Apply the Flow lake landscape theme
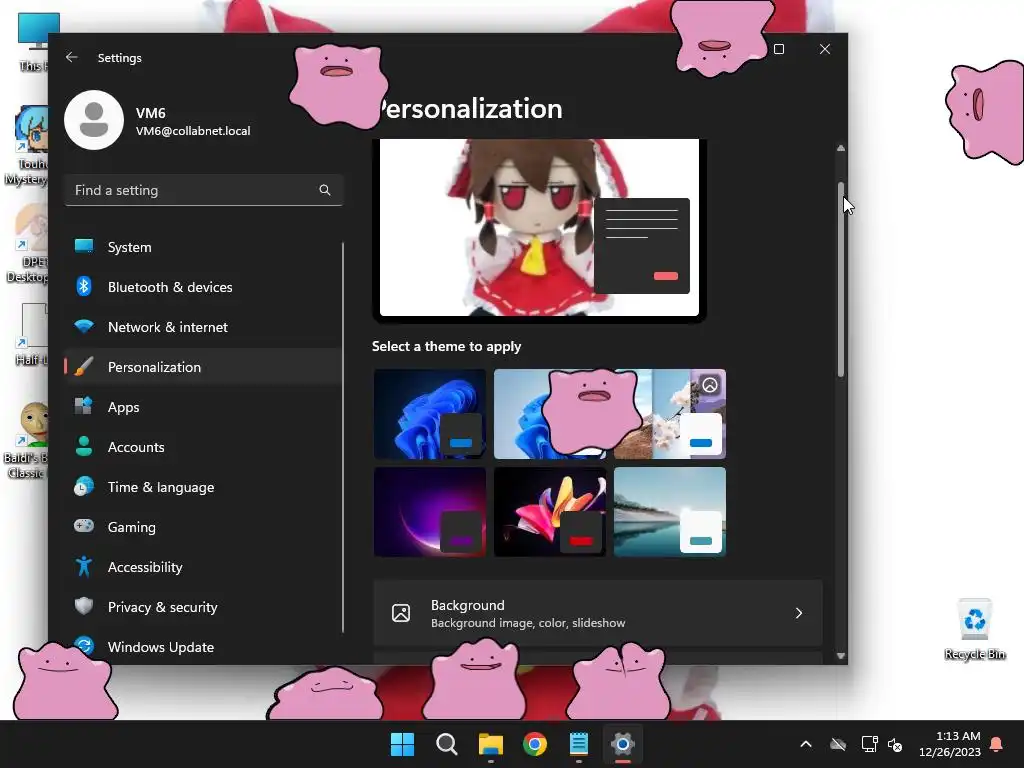 (670, 512)
